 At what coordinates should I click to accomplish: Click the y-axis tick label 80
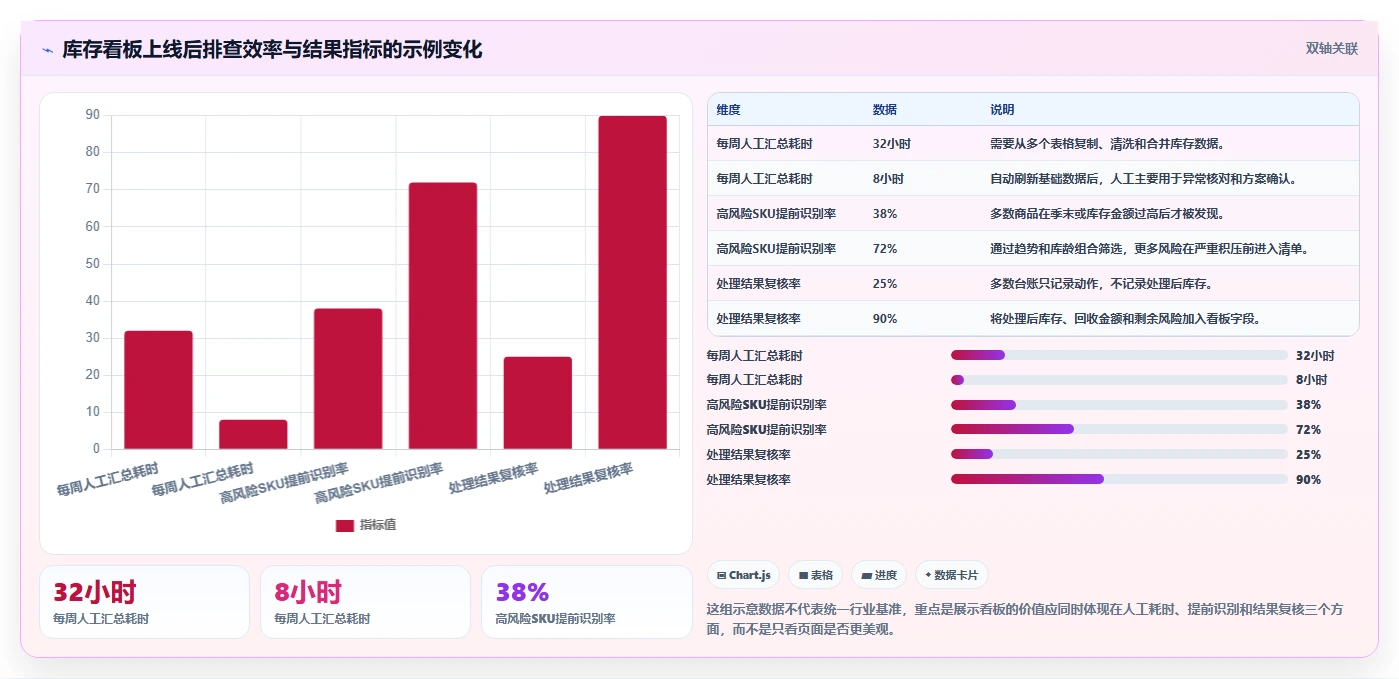pos(93,153)
